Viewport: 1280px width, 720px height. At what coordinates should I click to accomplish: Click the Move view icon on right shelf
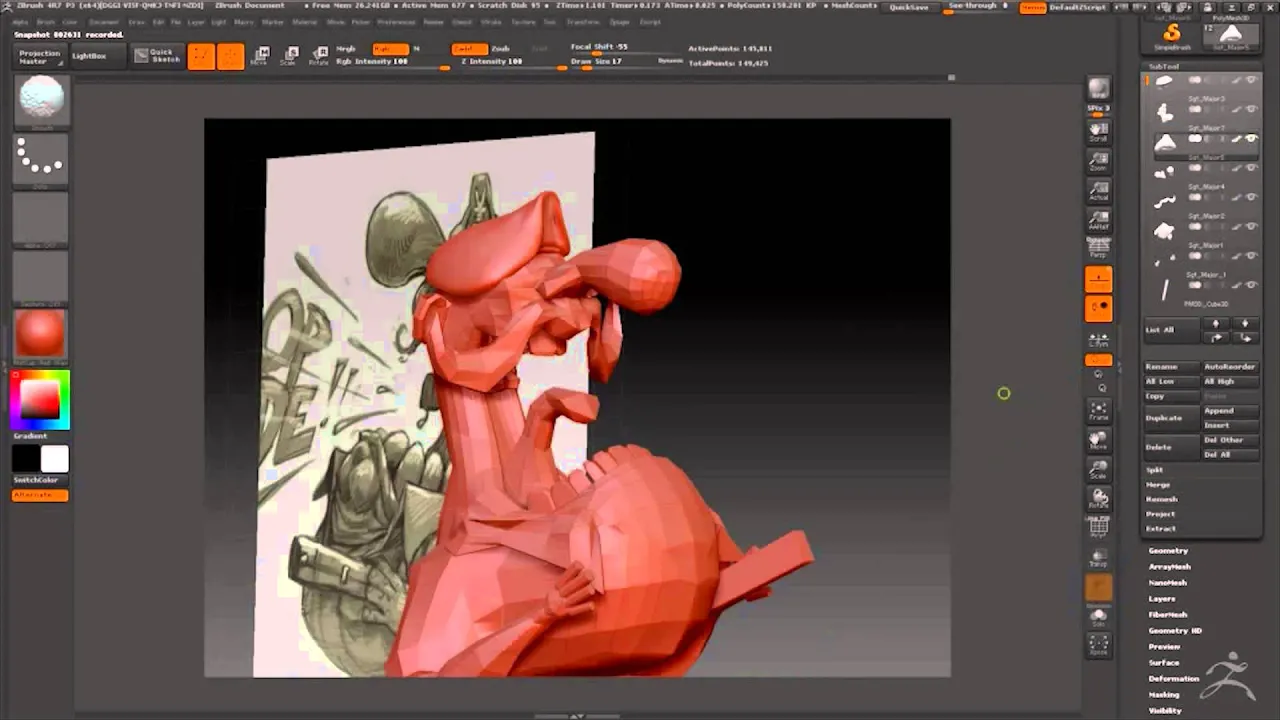(1098, 440)
